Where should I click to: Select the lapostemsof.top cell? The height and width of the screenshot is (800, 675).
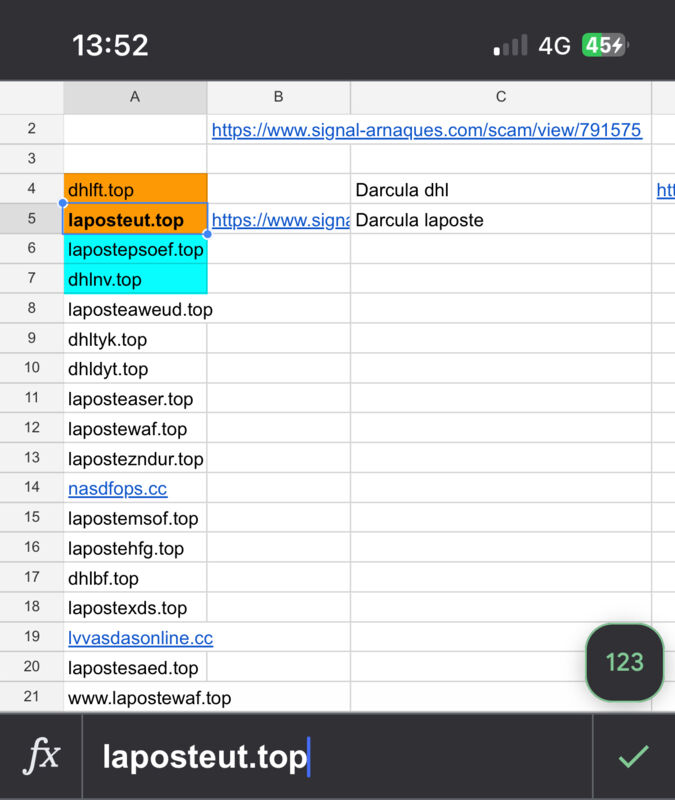[135, 518]
